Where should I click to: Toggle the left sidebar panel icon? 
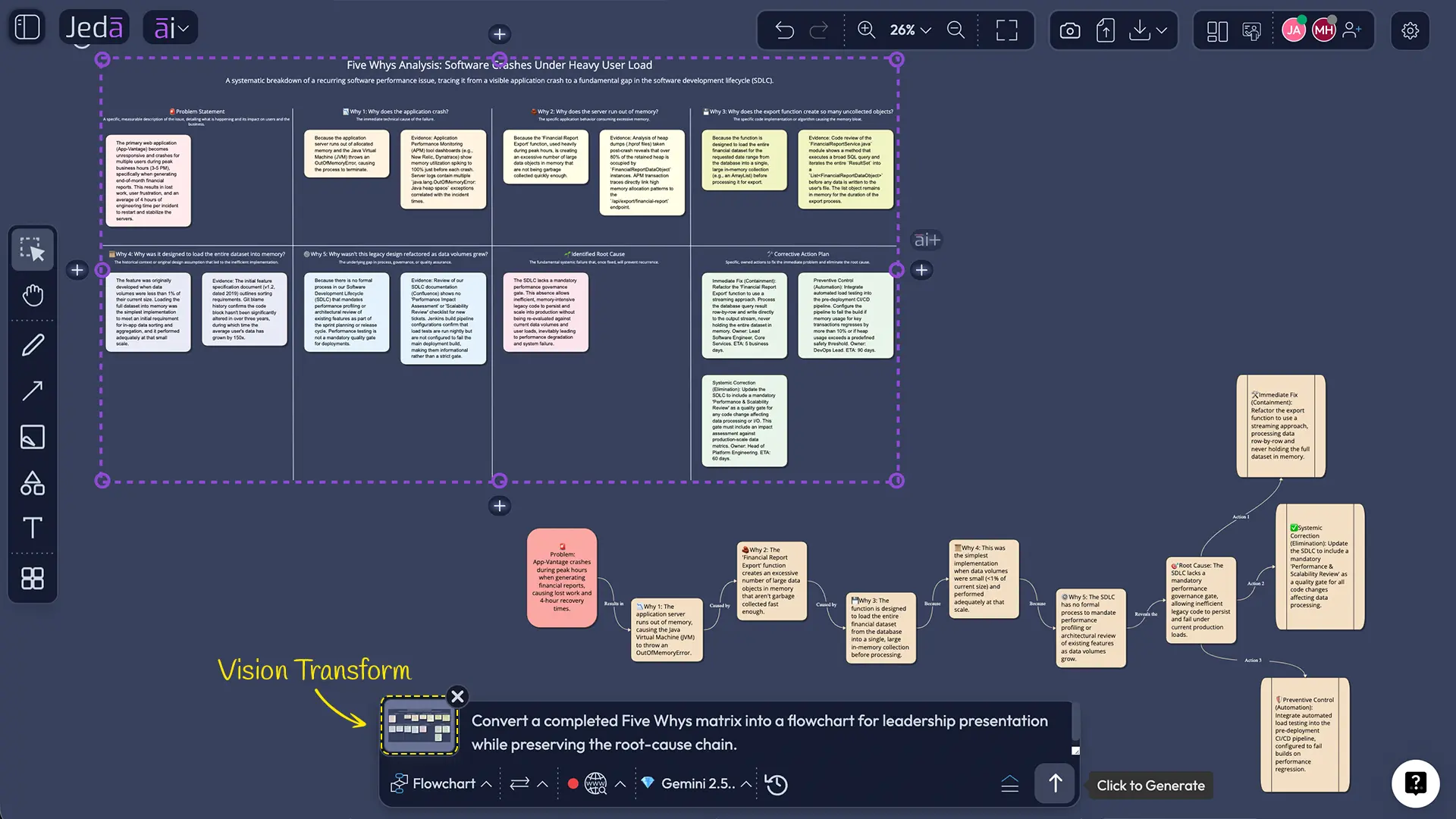pyautogui.click(x=27, y=28)
